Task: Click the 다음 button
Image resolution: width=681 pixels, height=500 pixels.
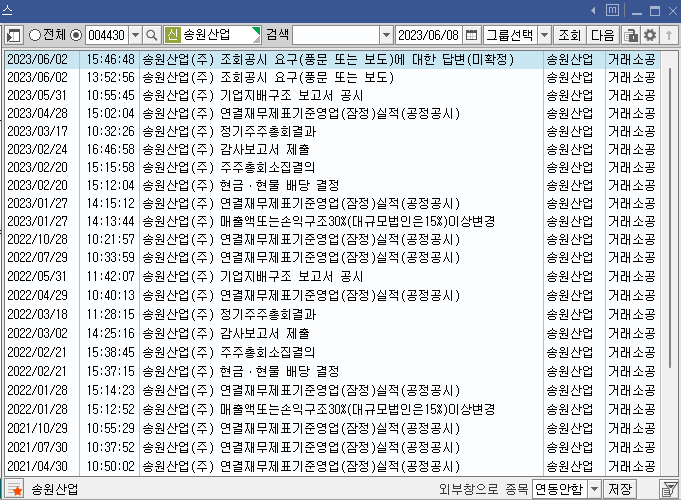Action: pos(603,35)
